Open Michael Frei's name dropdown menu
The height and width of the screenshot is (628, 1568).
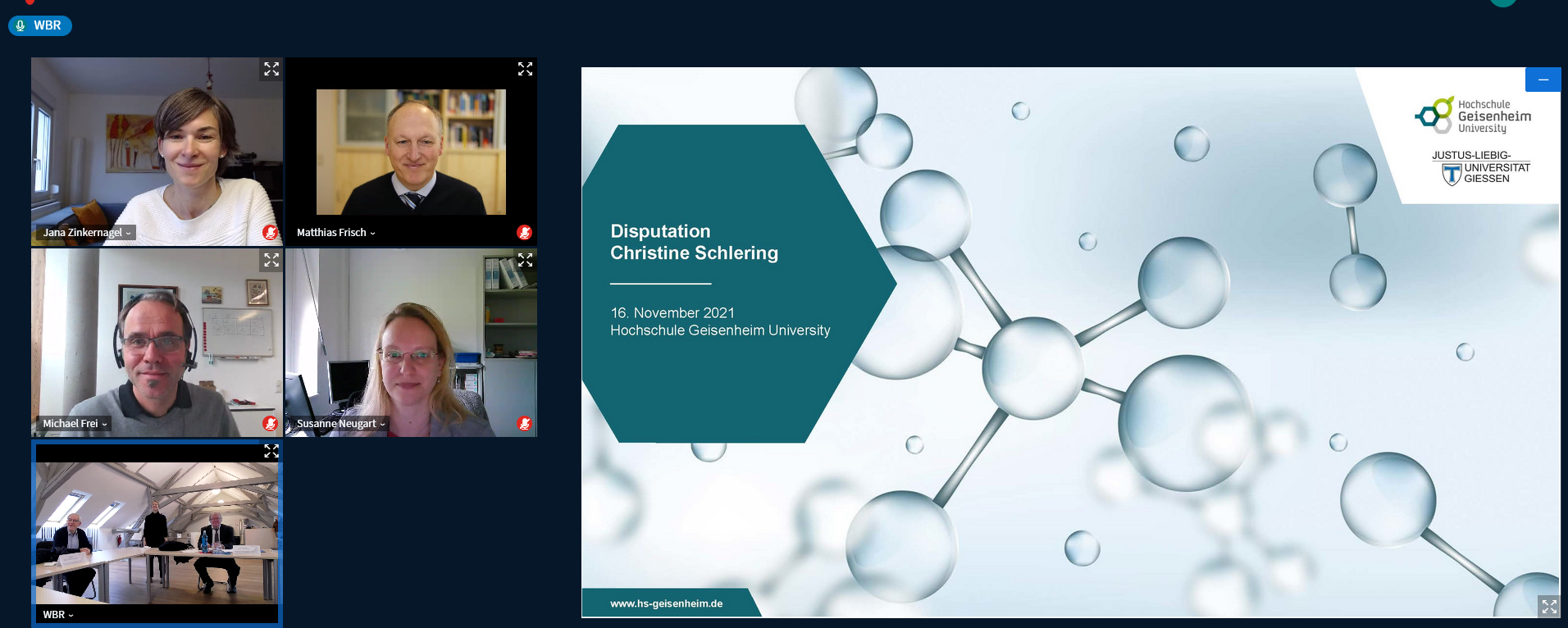point(75,424)
